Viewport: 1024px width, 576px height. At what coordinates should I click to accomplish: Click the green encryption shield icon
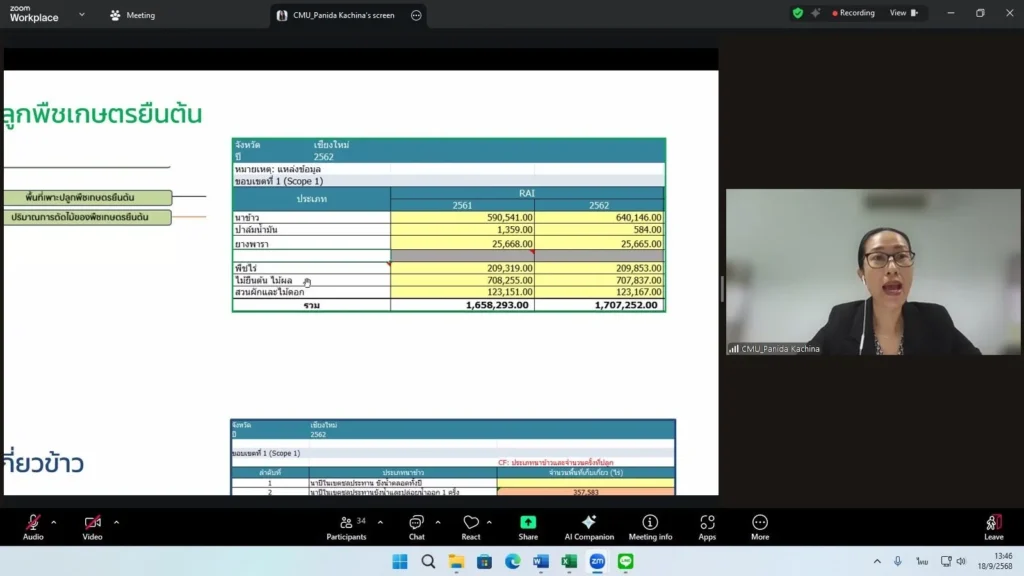click(797, 13)
